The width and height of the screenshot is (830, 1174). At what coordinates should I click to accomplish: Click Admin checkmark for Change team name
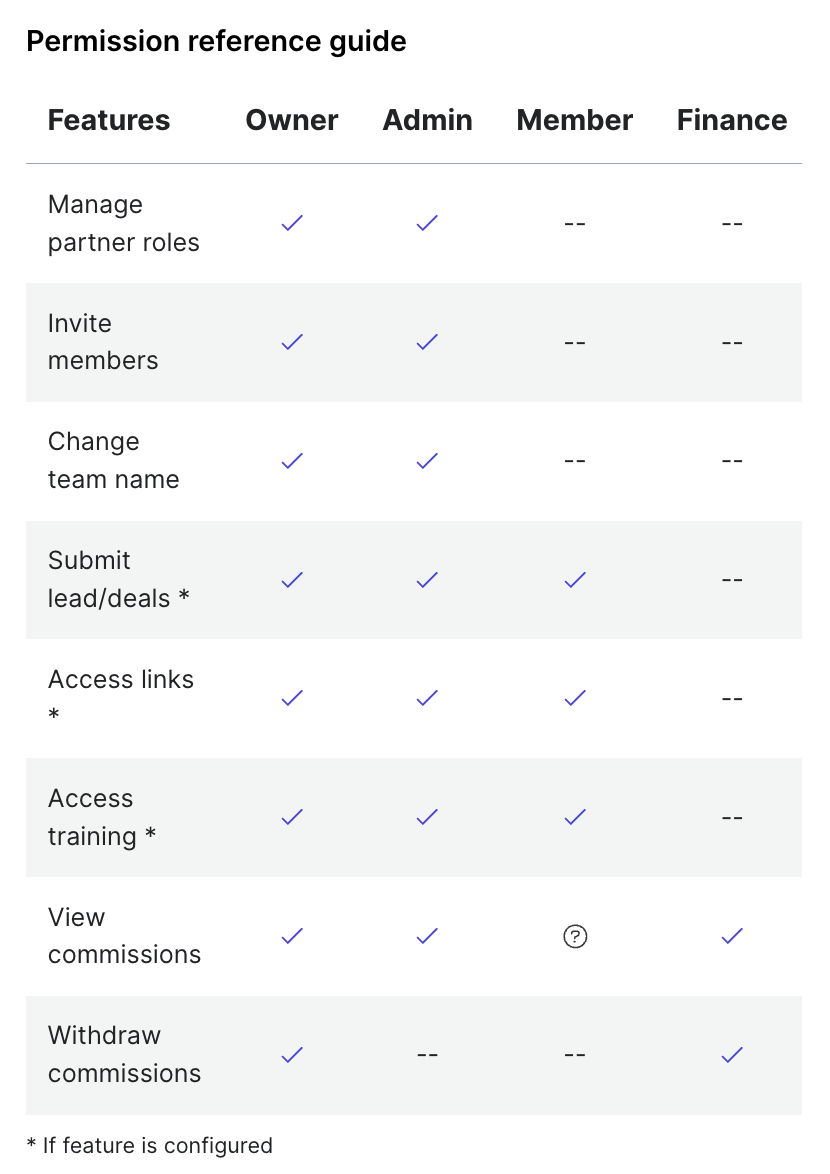click(x=427, y=460)
